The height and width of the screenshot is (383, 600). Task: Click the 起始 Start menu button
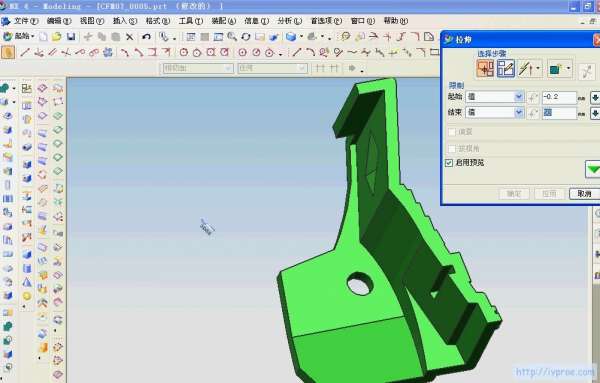(19, 36)
